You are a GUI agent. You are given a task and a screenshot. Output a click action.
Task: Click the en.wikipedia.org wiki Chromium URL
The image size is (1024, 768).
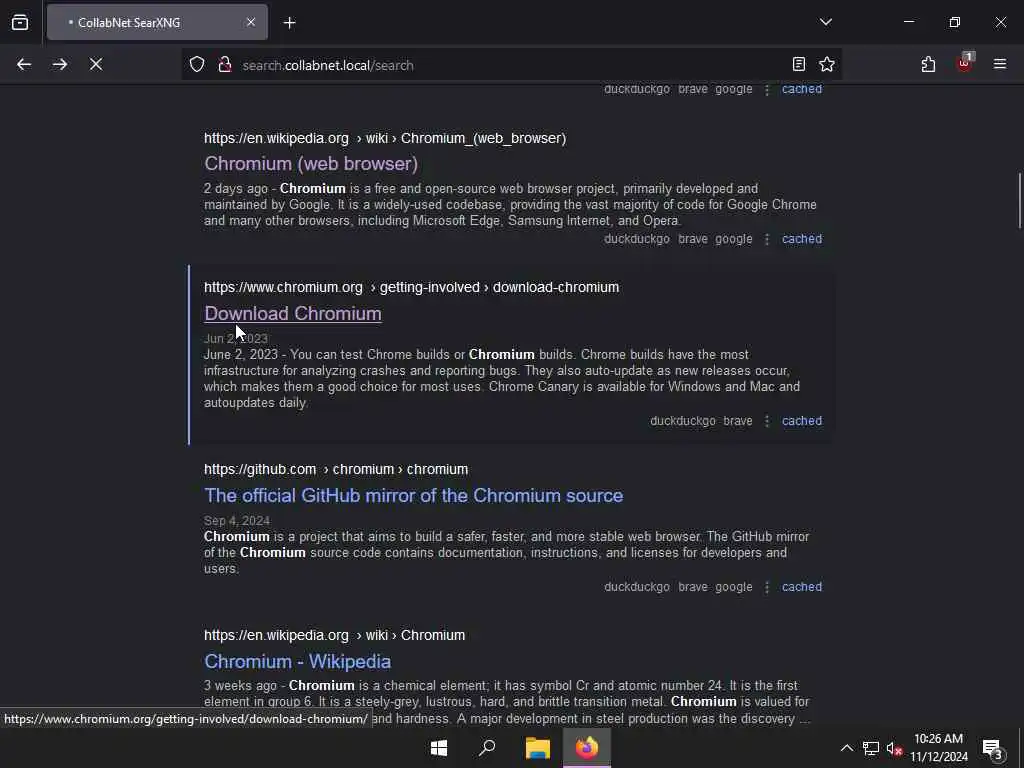334,635
